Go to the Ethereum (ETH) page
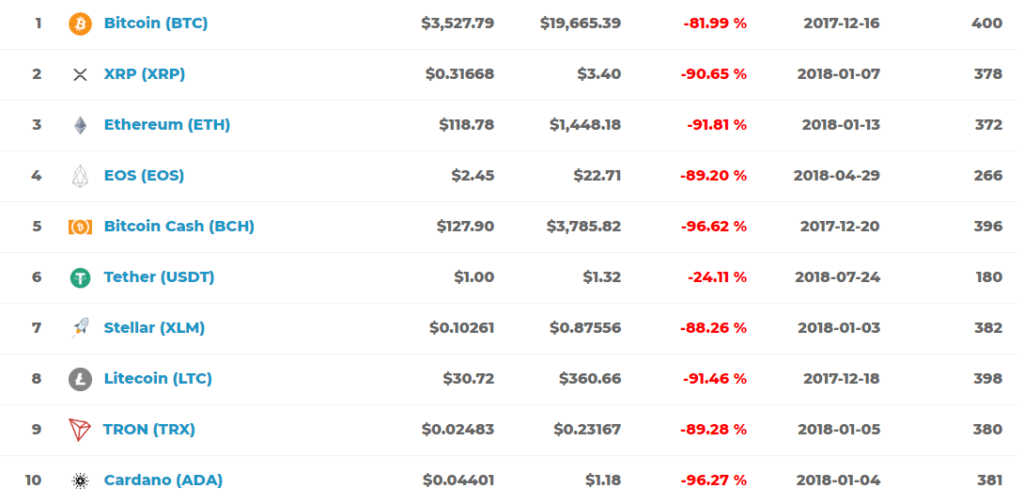The image size is (1024, 504). (x=167, y=125)
